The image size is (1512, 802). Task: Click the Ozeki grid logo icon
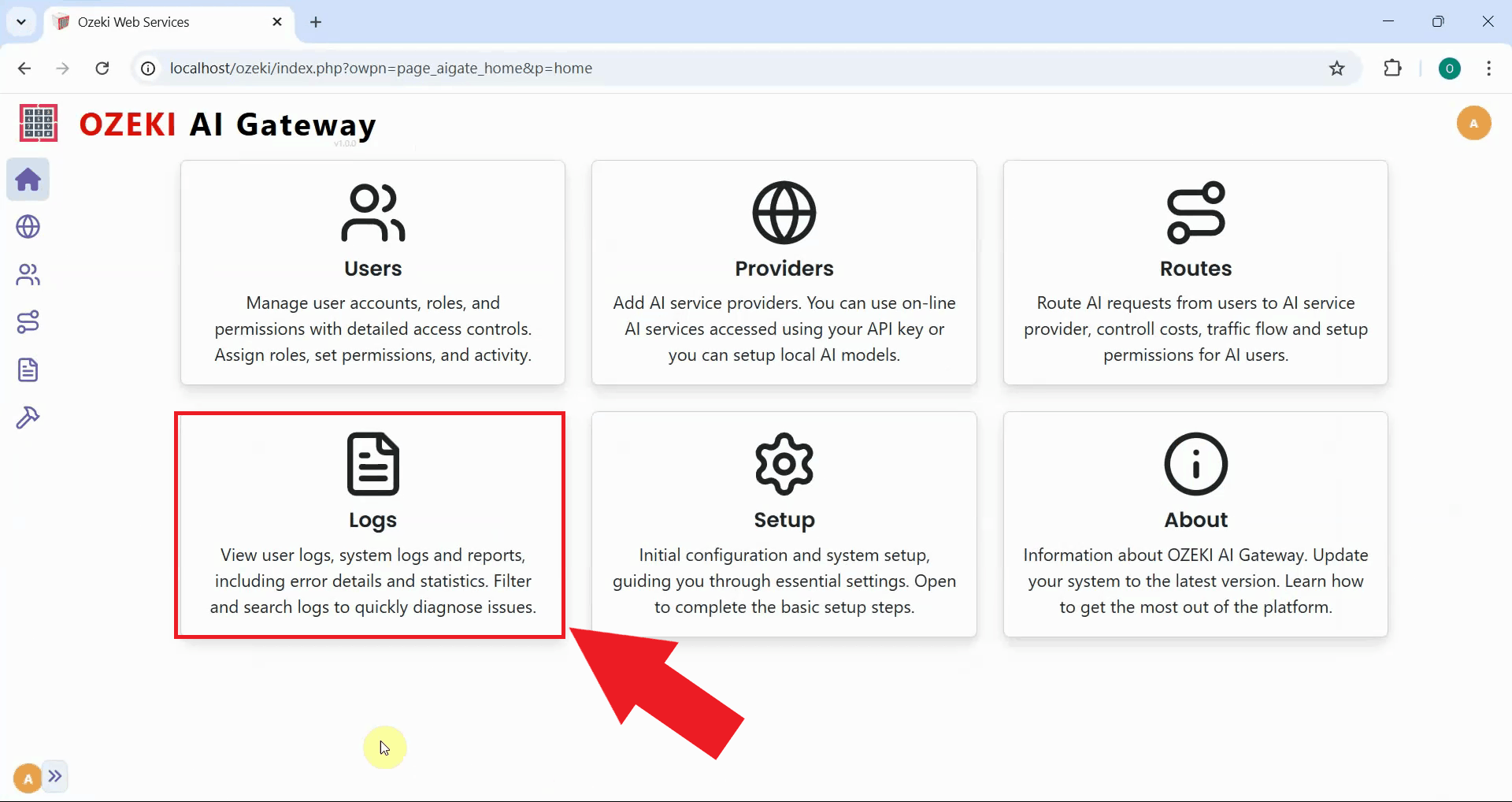click(38, 124)
